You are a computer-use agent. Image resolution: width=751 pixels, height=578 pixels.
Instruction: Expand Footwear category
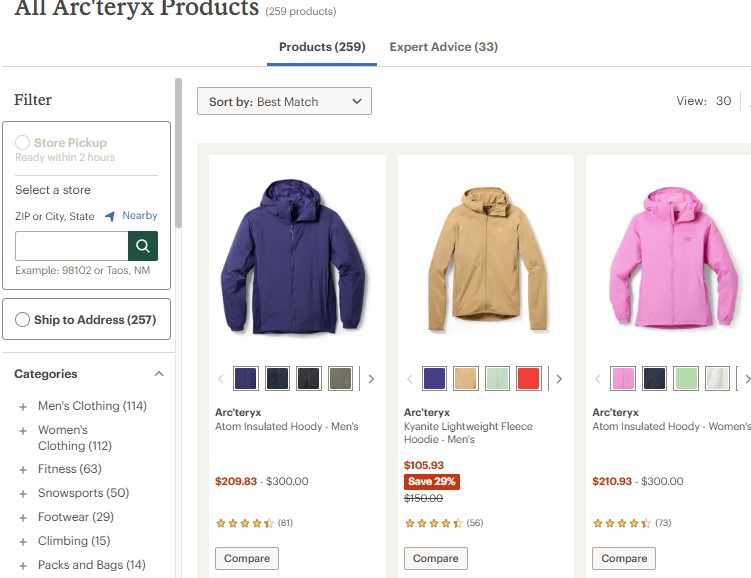(x=76, y=517)
